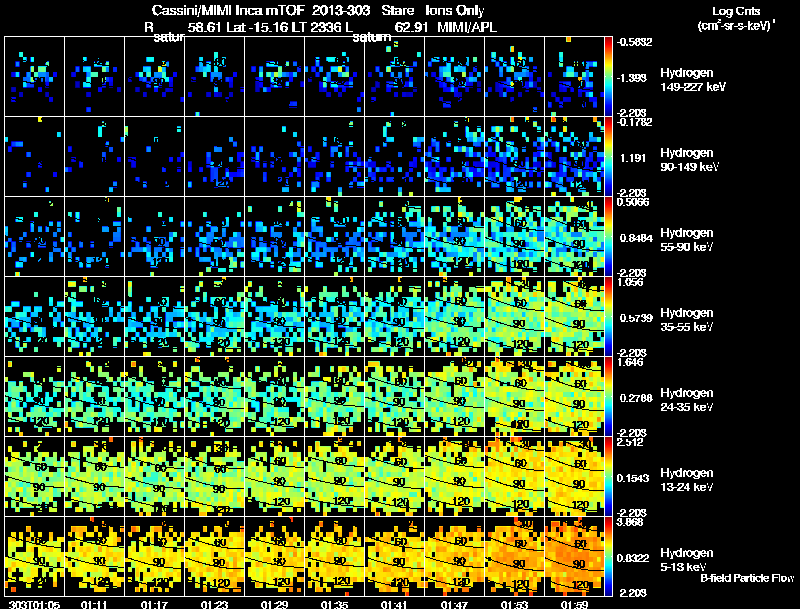800x609 pixels.
Task: Open the 13-24 keV image at 303T01:05
Action: 34,477
